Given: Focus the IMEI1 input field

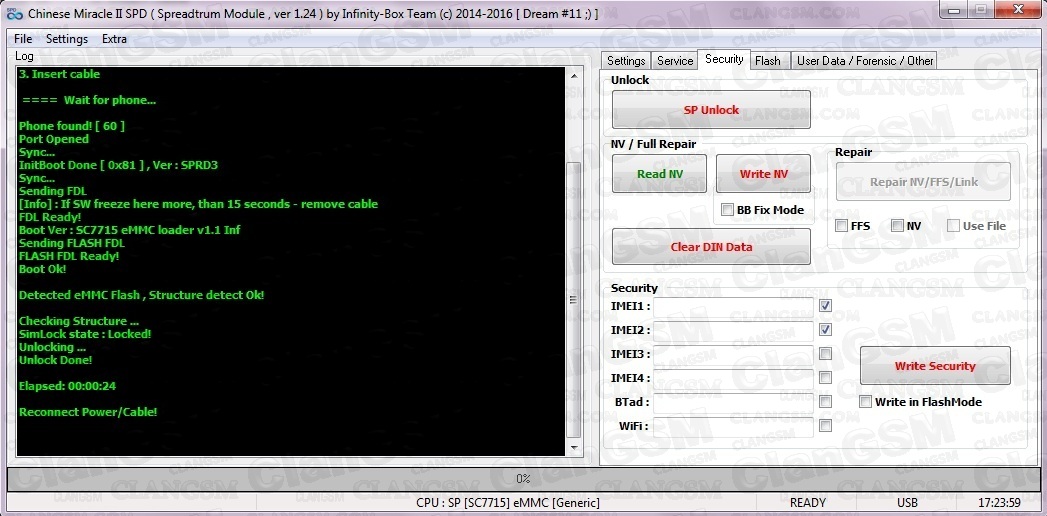Looking at the screenshot, I should pyautogui.click(x=733, y=308).
